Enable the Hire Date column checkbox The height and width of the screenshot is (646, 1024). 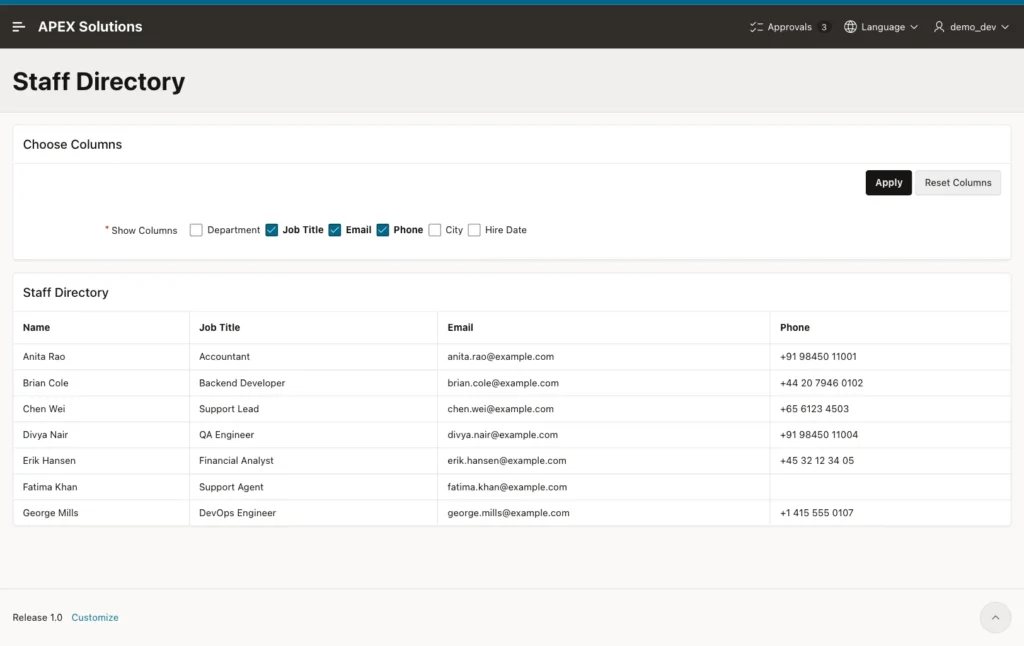pos(474,230)
